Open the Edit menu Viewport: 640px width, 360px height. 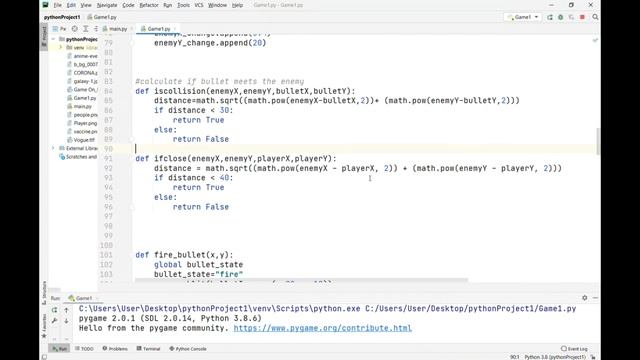pos(71,5)
